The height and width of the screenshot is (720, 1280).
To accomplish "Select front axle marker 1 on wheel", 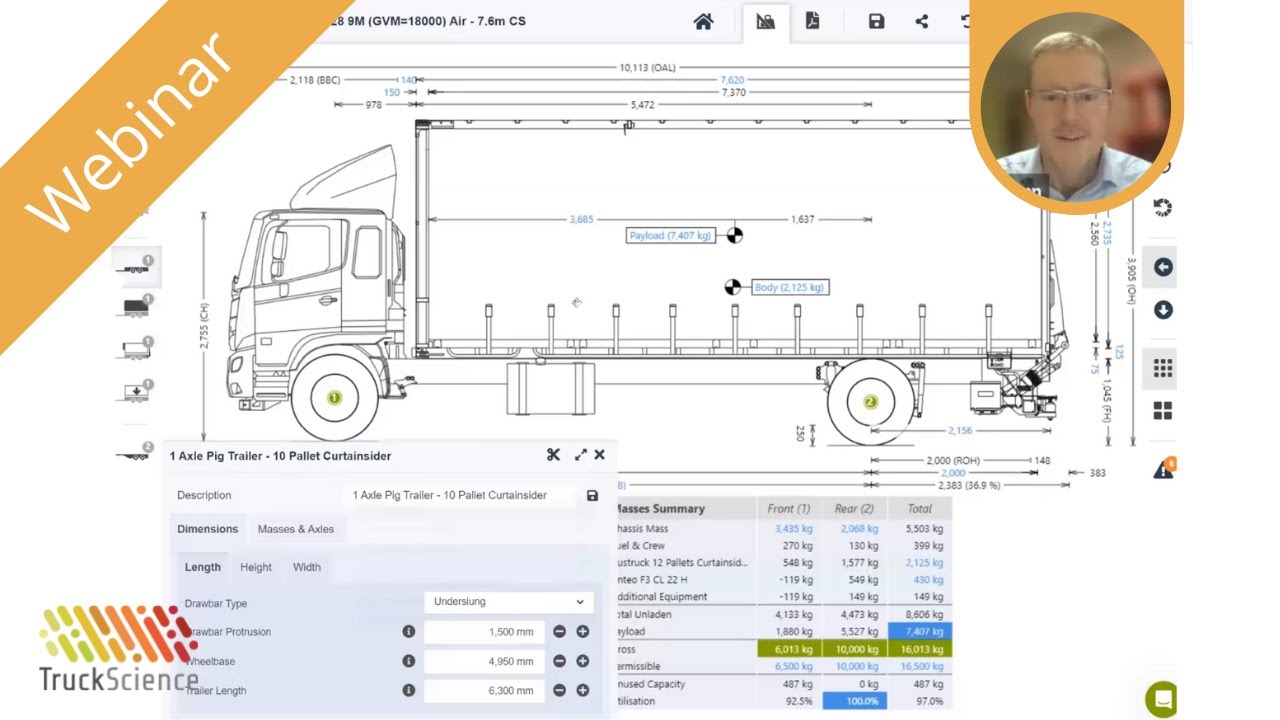I will pyautogui.click(x=334, y=398).
